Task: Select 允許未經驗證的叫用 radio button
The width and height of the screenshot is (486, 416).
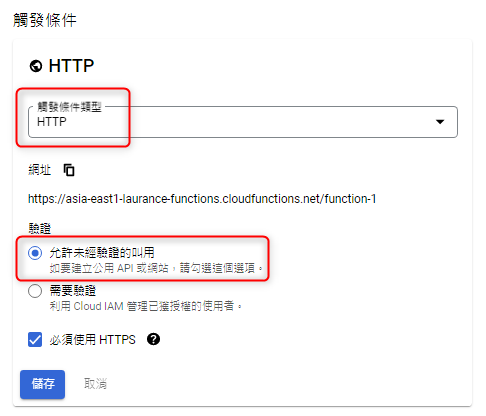Action: pos(35,253)
